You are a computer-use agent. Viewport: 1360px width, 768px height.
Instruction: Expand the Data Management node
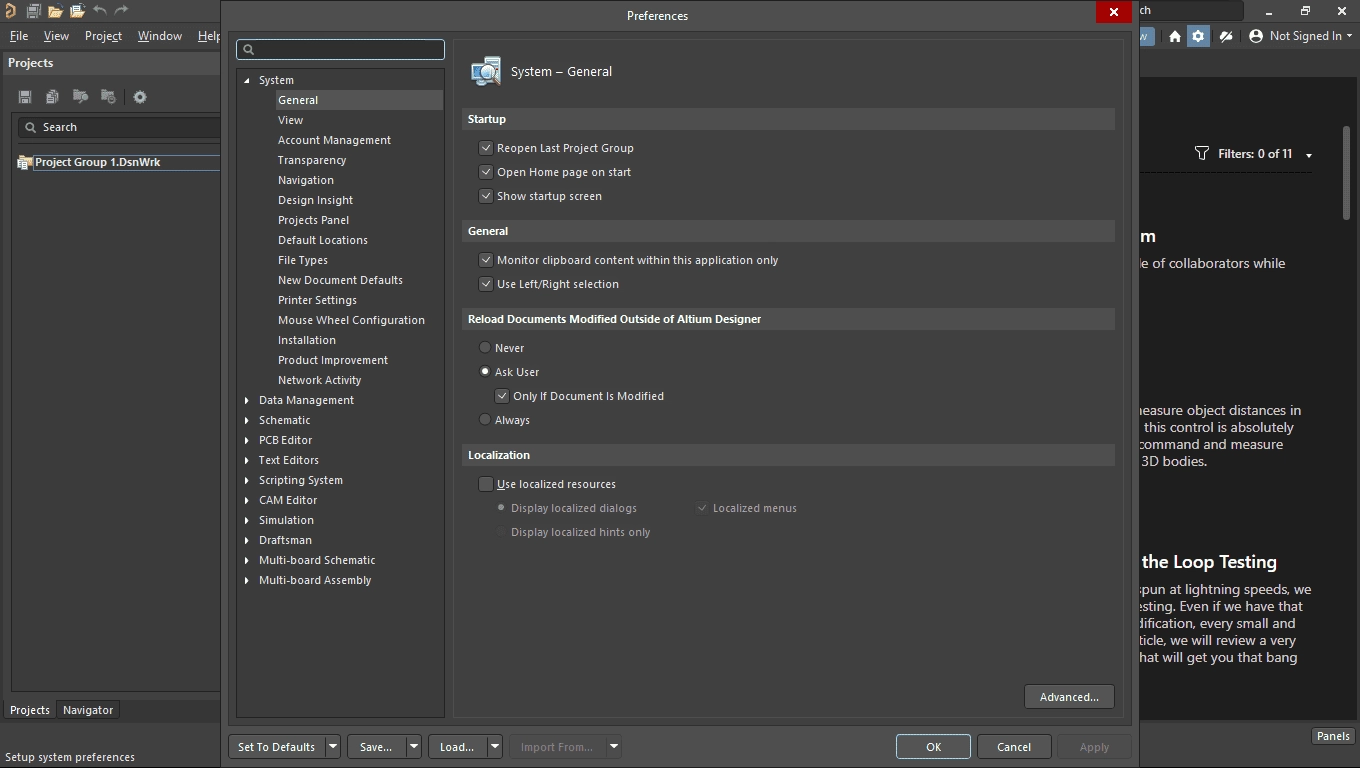pos(247,400)
